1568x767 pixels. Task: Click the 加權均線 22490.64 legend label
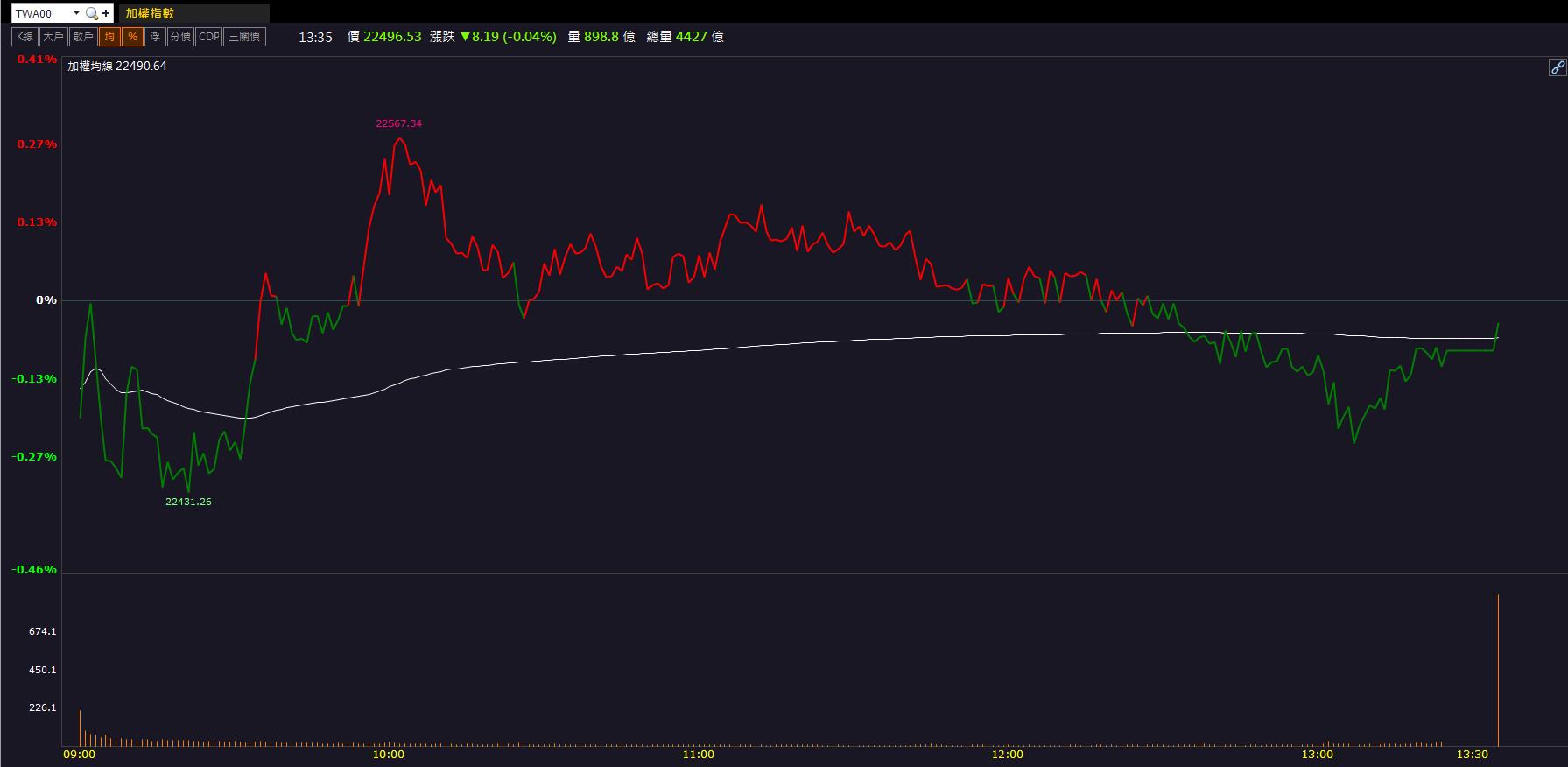[x=117, y=66]
